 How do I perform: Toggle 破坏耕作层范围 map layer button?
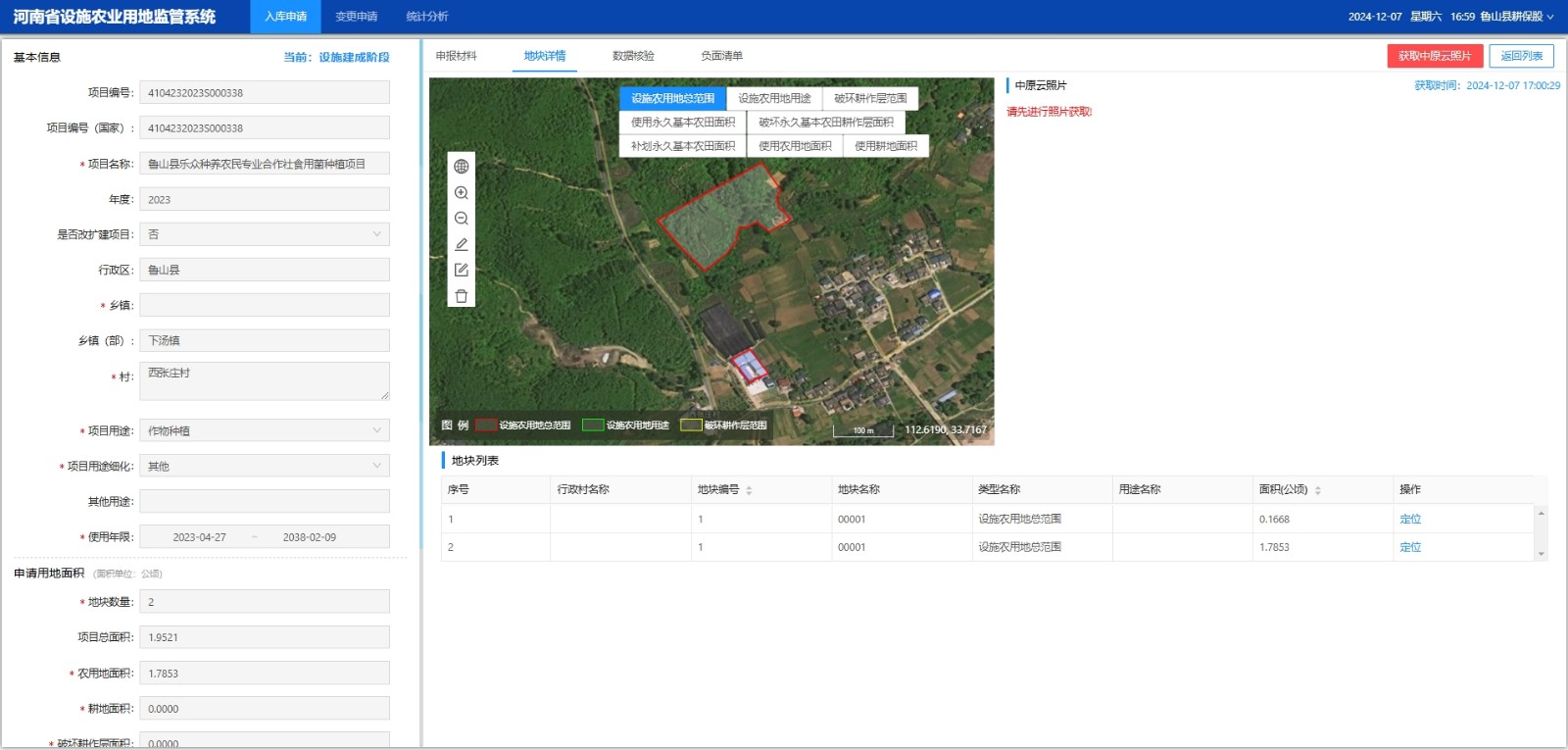870,98
